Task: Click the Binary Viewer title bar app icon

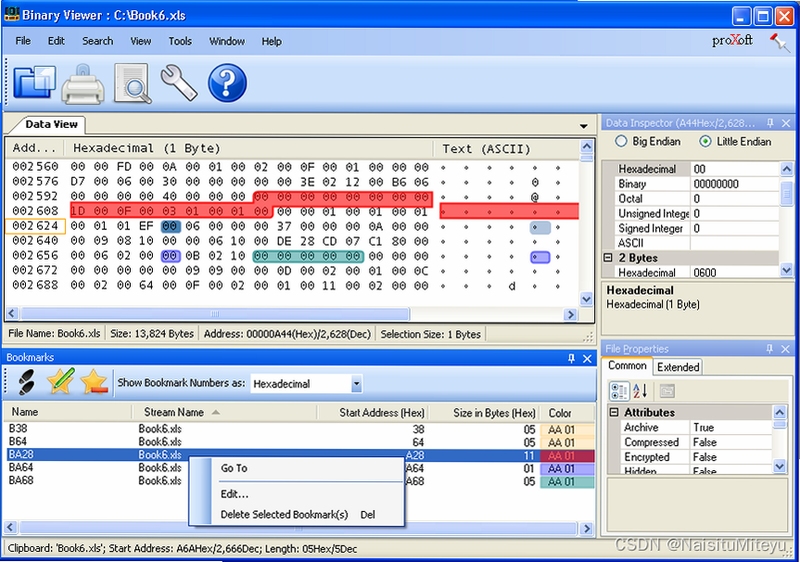Action: (x=11, y=14)
